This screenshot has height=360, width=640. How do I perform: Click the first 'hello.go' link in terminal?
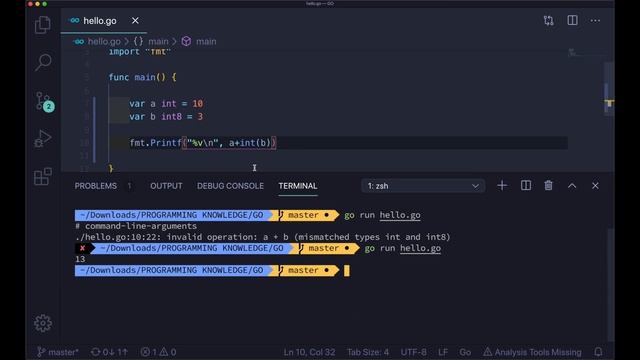click(x=400, y=215)
